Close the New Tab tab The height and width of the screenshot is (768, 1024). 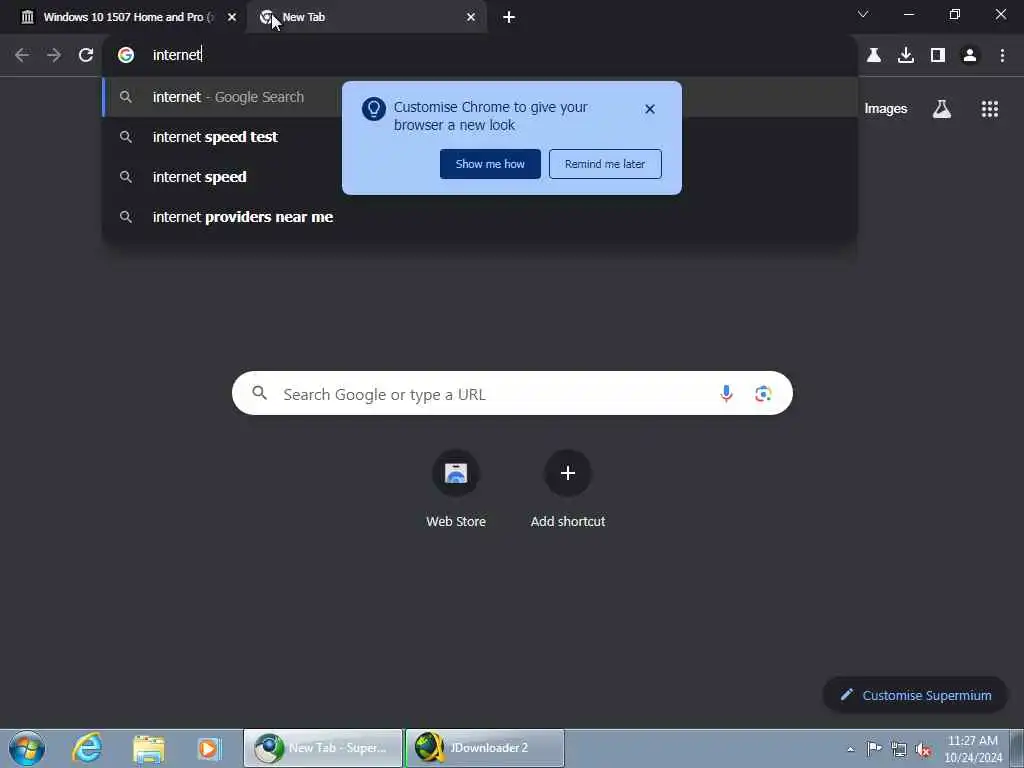point(470,17)
